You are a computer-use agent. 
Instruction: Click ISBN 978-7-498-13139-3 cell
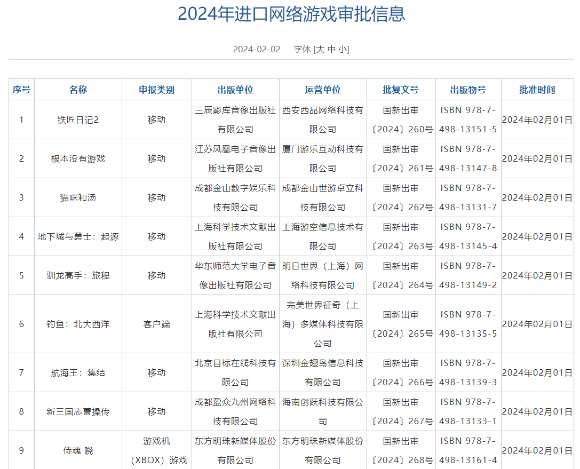[468, 372]
